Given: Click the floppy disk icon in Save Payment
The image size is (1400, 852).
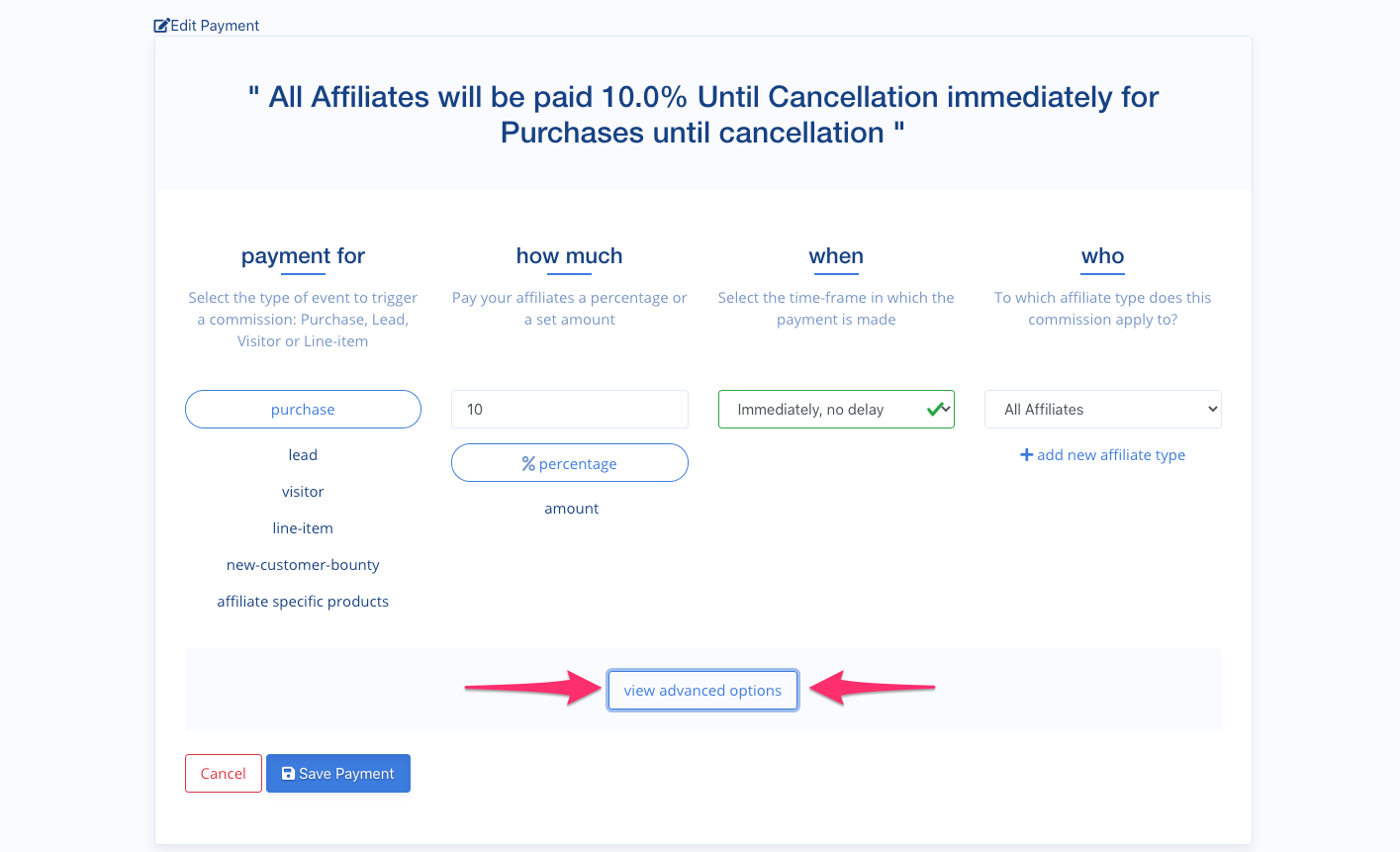Looking at the screenshot, I should 288,773.
